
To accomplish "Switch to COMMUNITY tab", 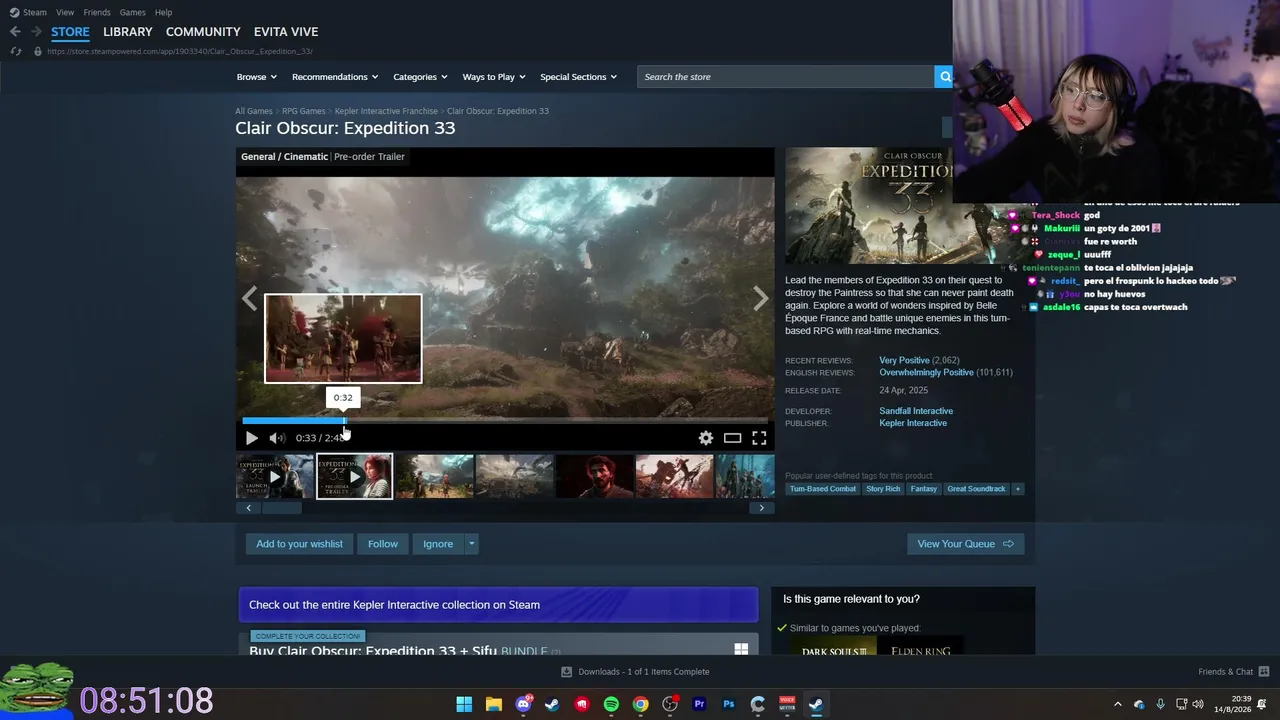I will 203,32.
